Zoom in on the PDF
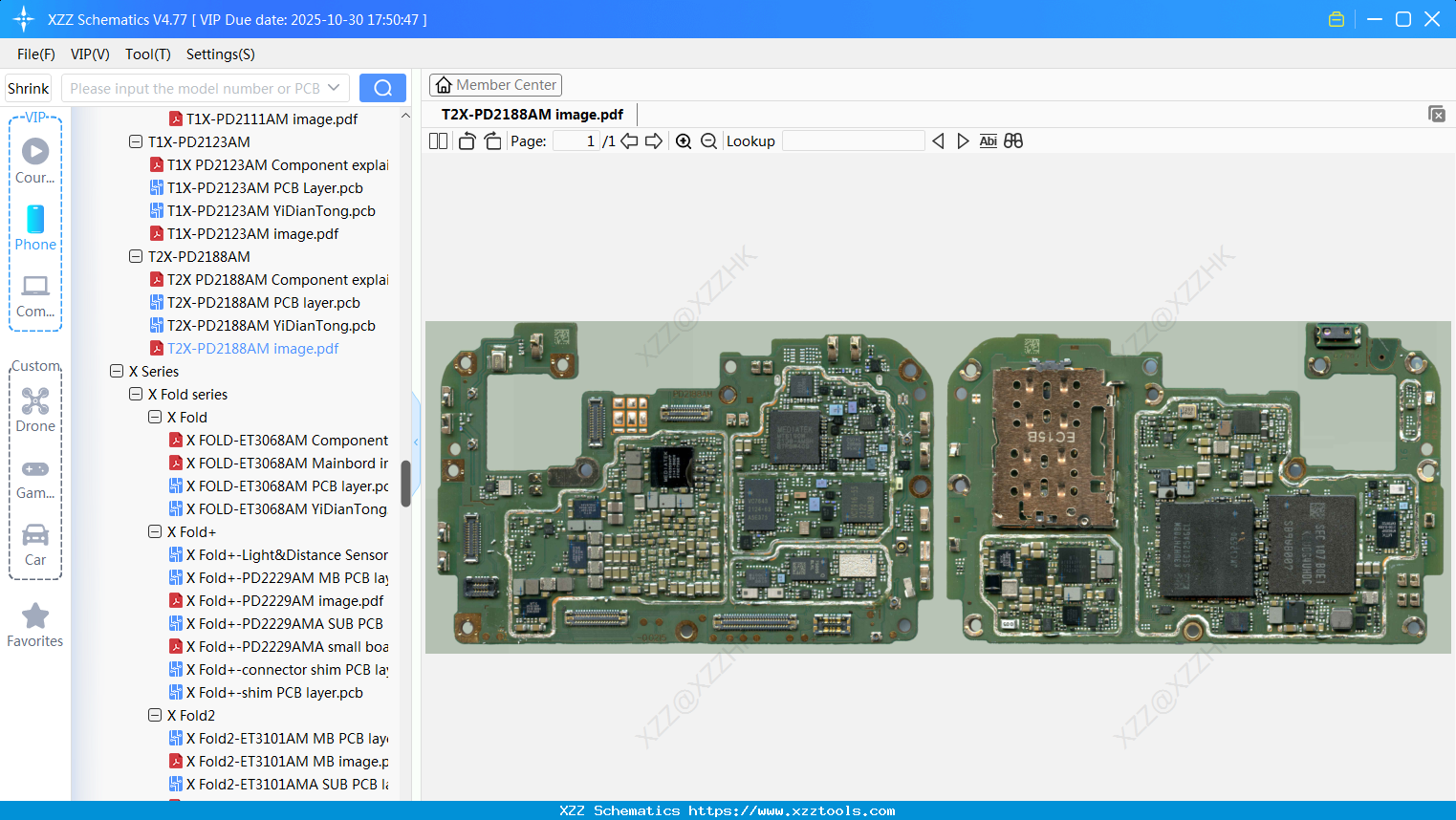This screenshot has width=1456, height=820. (x=684, y=141)
